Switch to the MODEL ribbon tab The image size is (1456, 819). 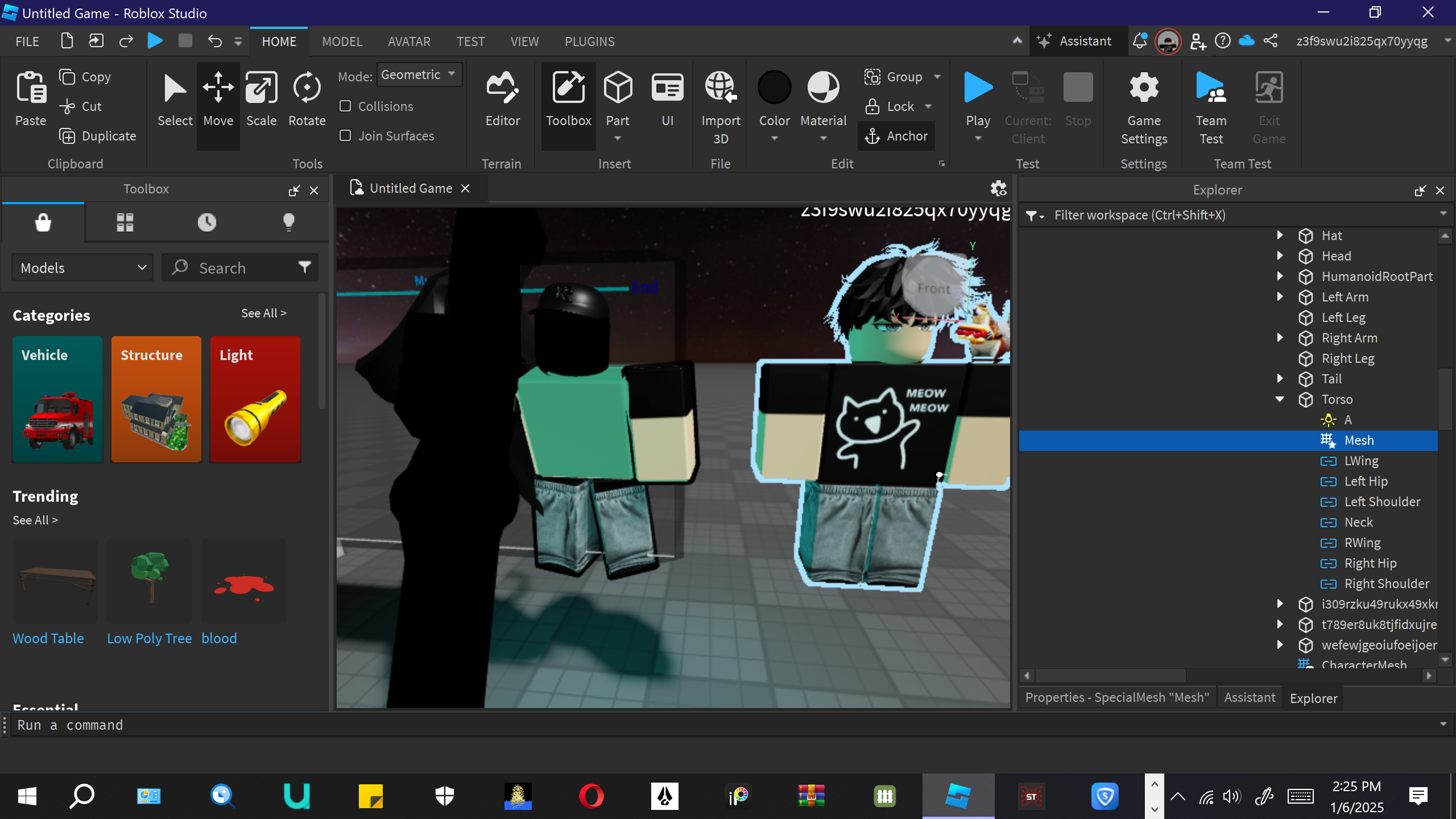[x=342, y=42]
